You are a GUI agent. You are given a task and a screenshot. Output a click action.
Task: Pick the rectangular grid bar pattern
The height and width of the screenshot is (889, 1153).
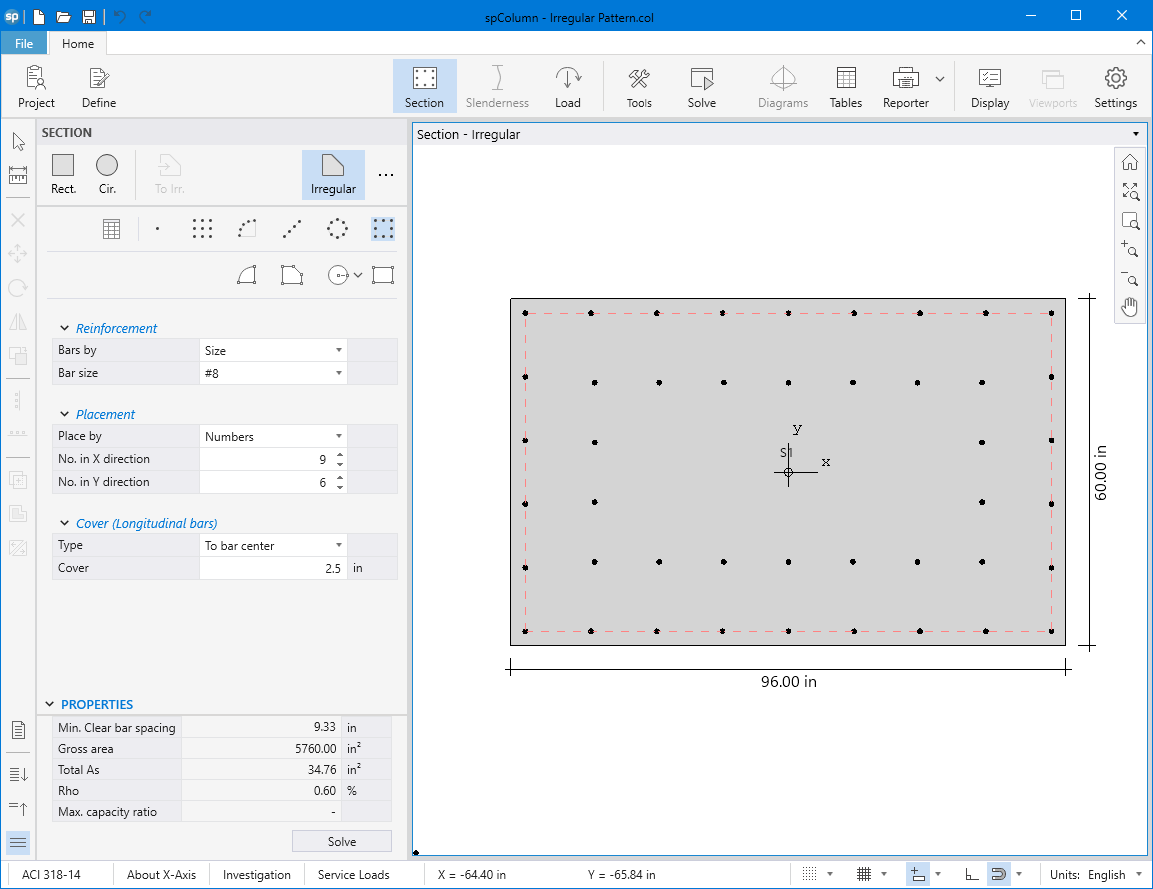click(202, 229)
